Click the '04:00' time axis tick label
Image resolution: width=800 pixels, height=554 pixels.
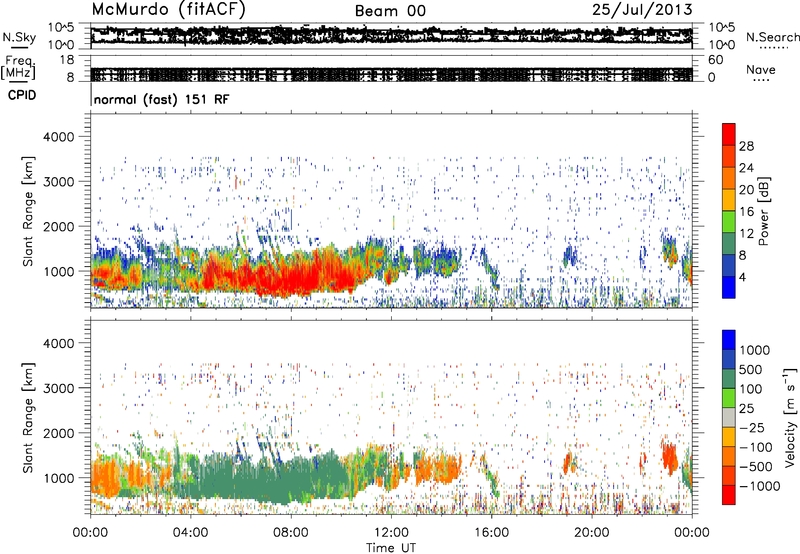tap(190, 533)
